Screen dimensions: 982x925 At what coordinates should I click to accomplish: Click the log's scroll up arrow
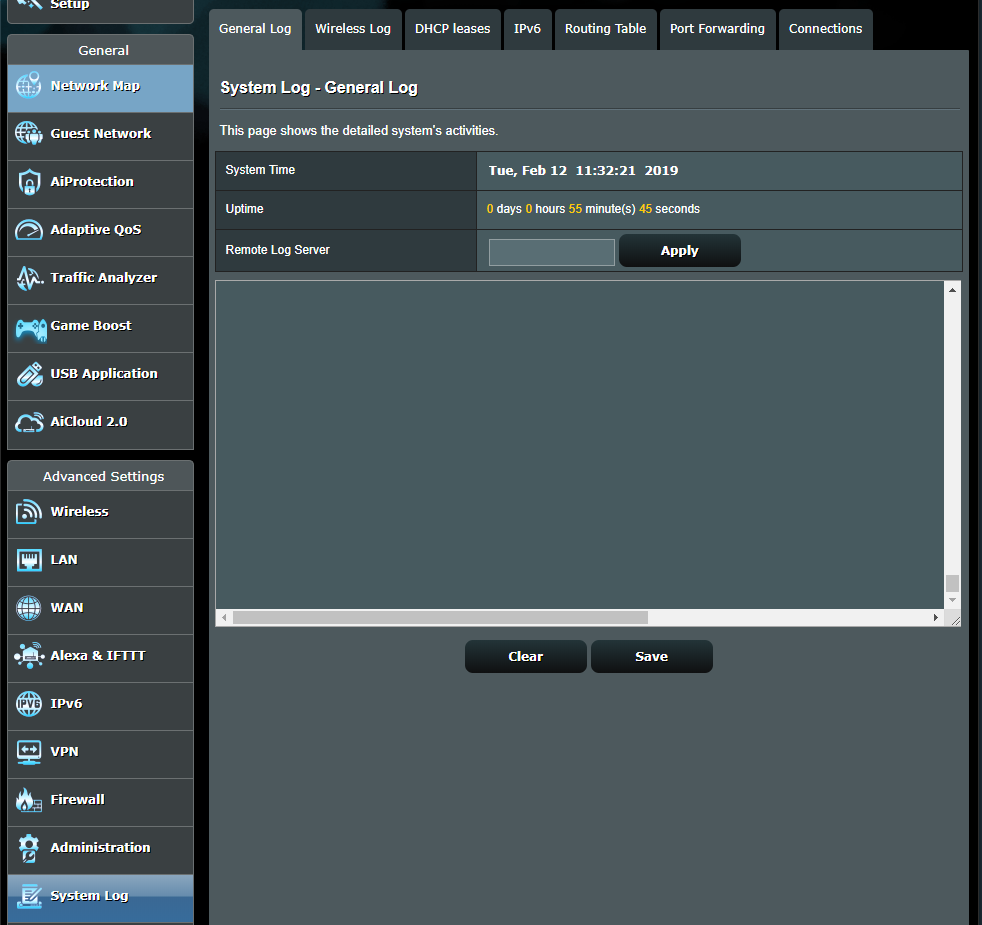[952, 290]
